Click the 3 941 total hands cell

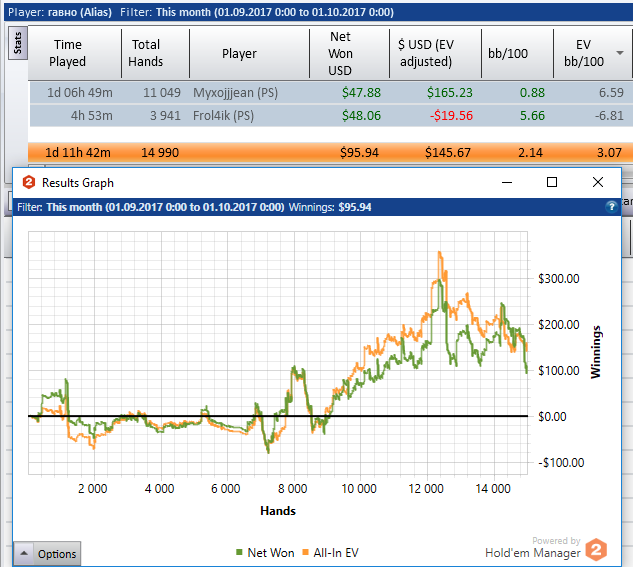click(165, 115)
